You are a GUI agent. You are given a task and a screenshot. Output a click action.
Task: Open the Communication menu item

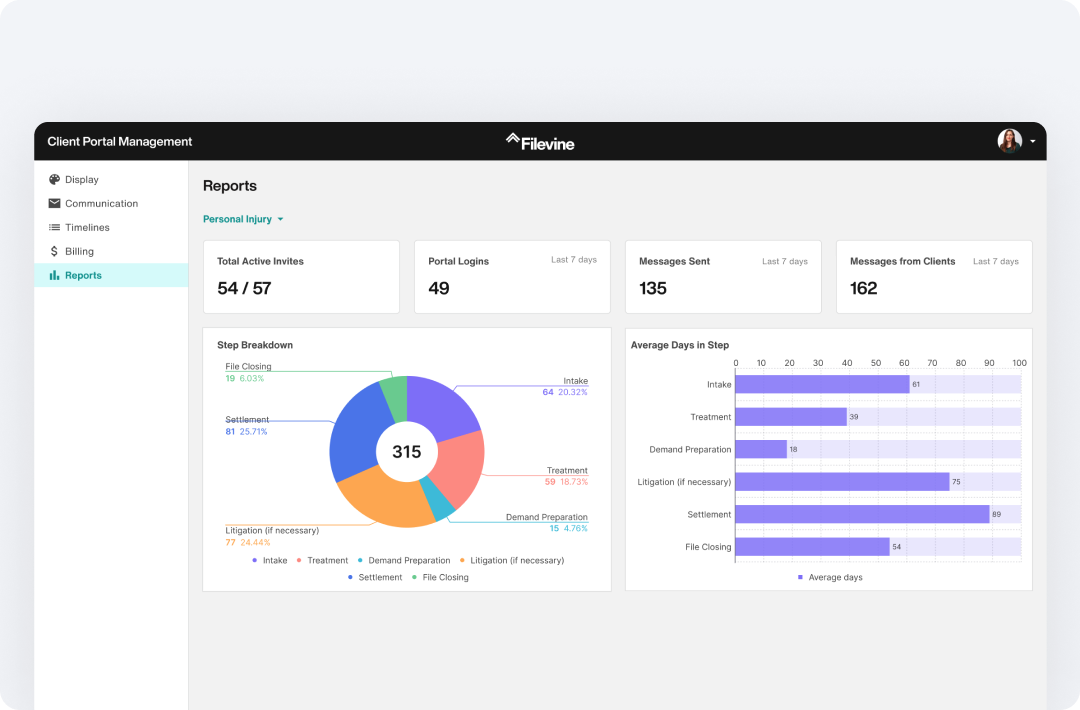click(101, 204)
